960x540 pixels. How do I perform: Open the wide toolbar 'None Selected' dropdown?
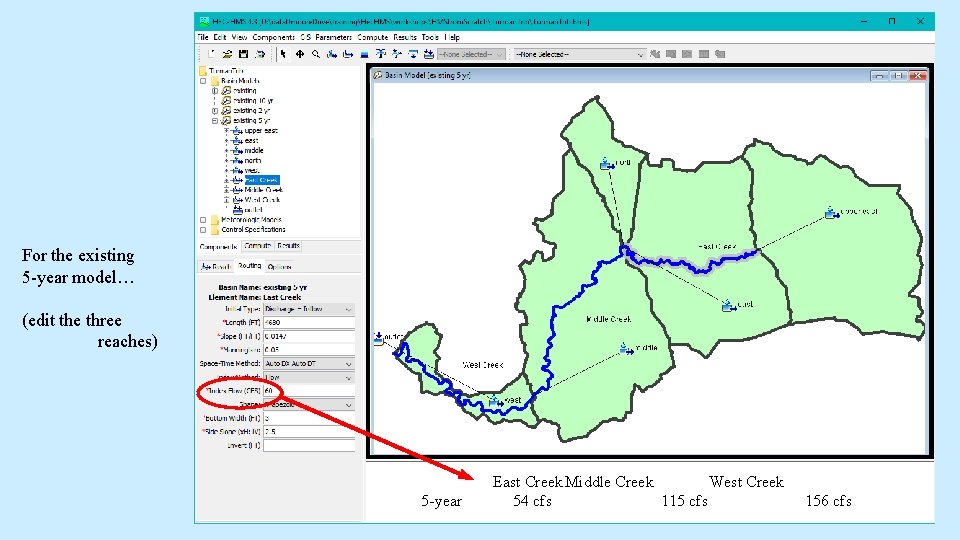point(579,54)
